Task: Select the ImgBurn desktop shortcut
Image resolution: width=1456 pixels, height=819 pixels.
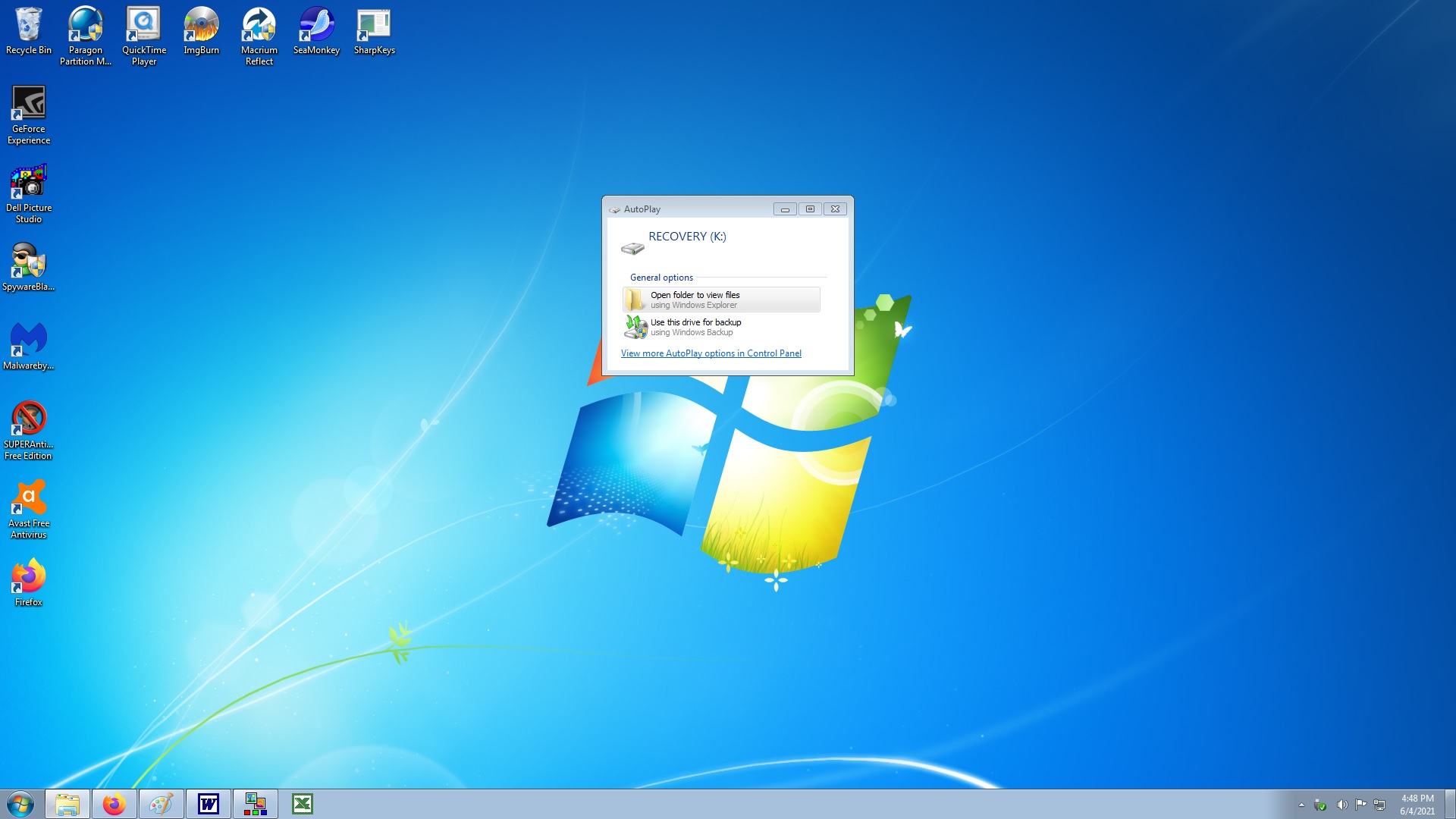Action: pyautogui.click(x=201, y=31)
